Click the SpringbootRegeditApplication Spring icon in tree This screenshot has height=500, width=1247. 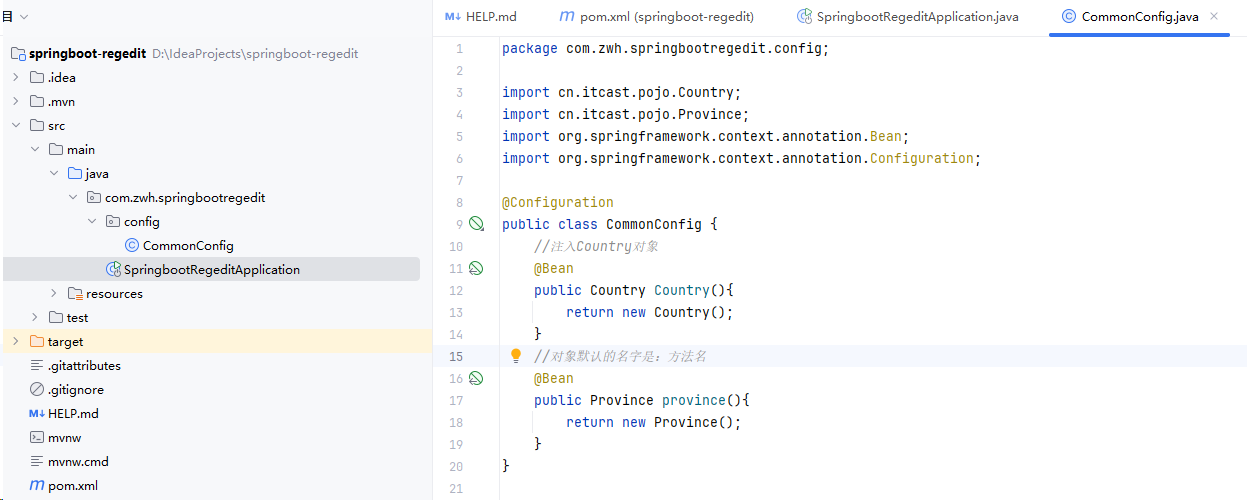point(113,269)
